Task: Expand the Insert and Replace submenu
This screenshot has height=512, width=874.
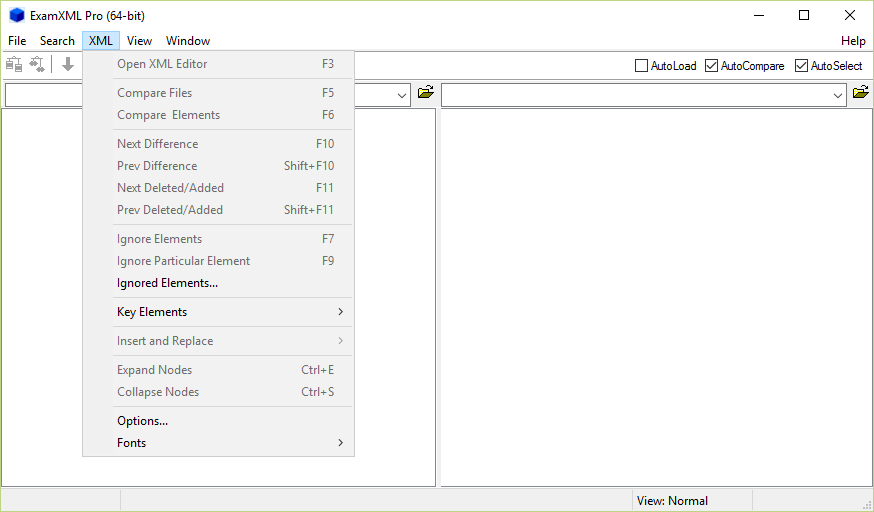Action: click(218, 341)
